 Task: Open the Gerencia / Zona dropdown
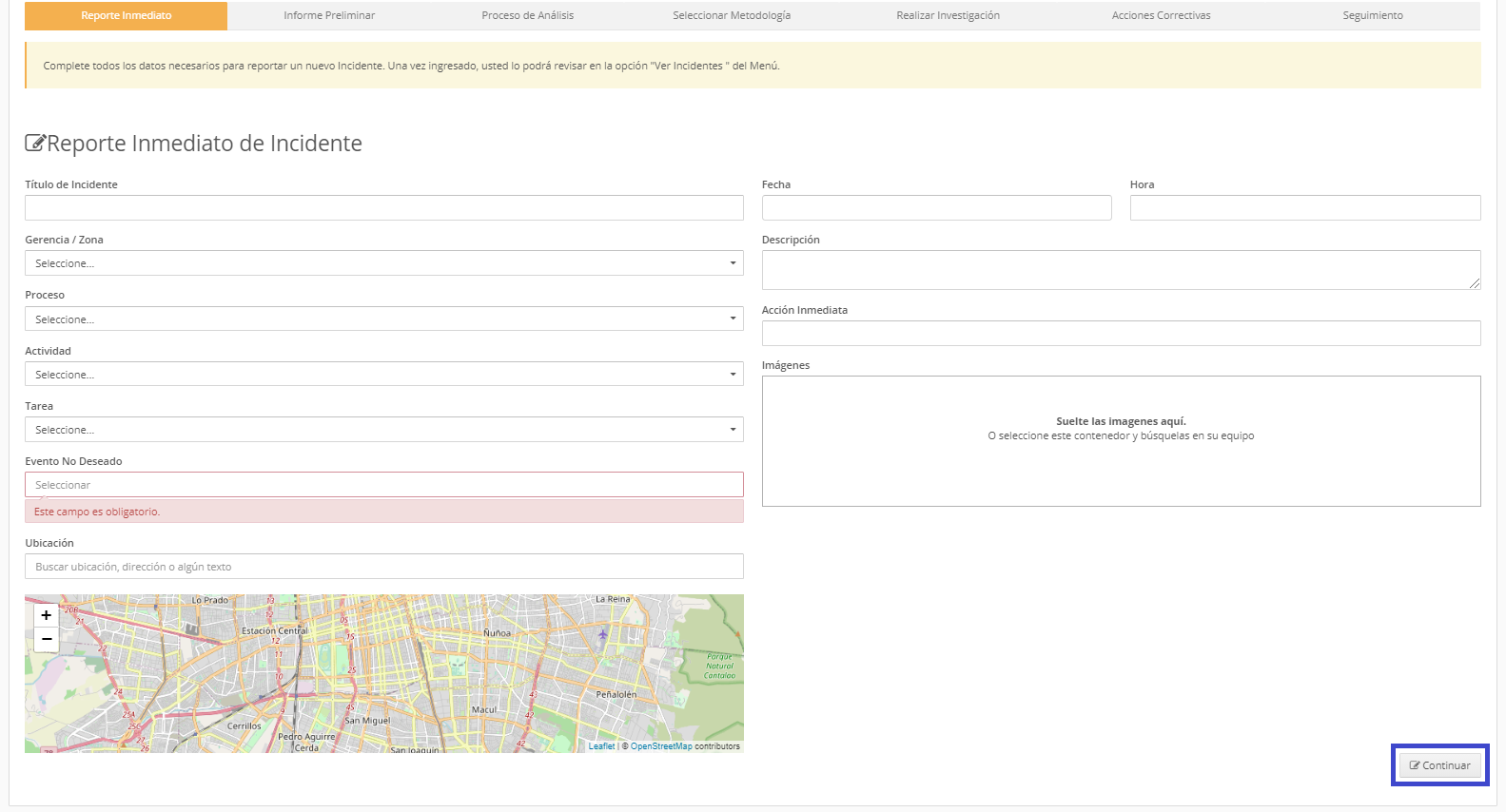384,263
